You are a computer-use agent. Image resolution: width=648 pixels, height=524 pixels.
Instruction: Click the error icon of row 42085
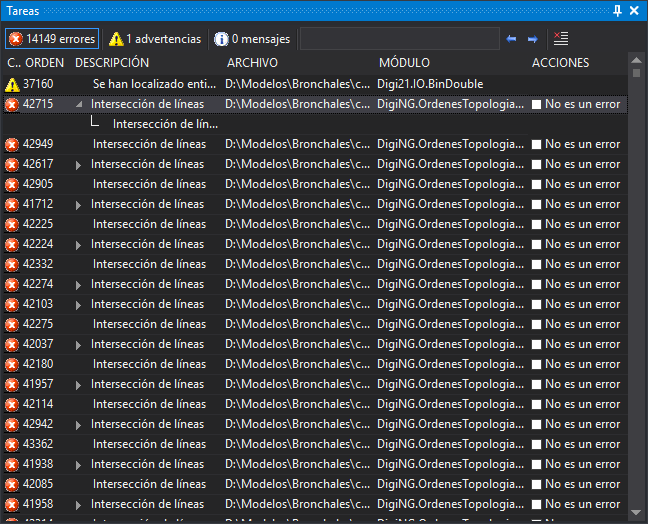tap(12, 485)
